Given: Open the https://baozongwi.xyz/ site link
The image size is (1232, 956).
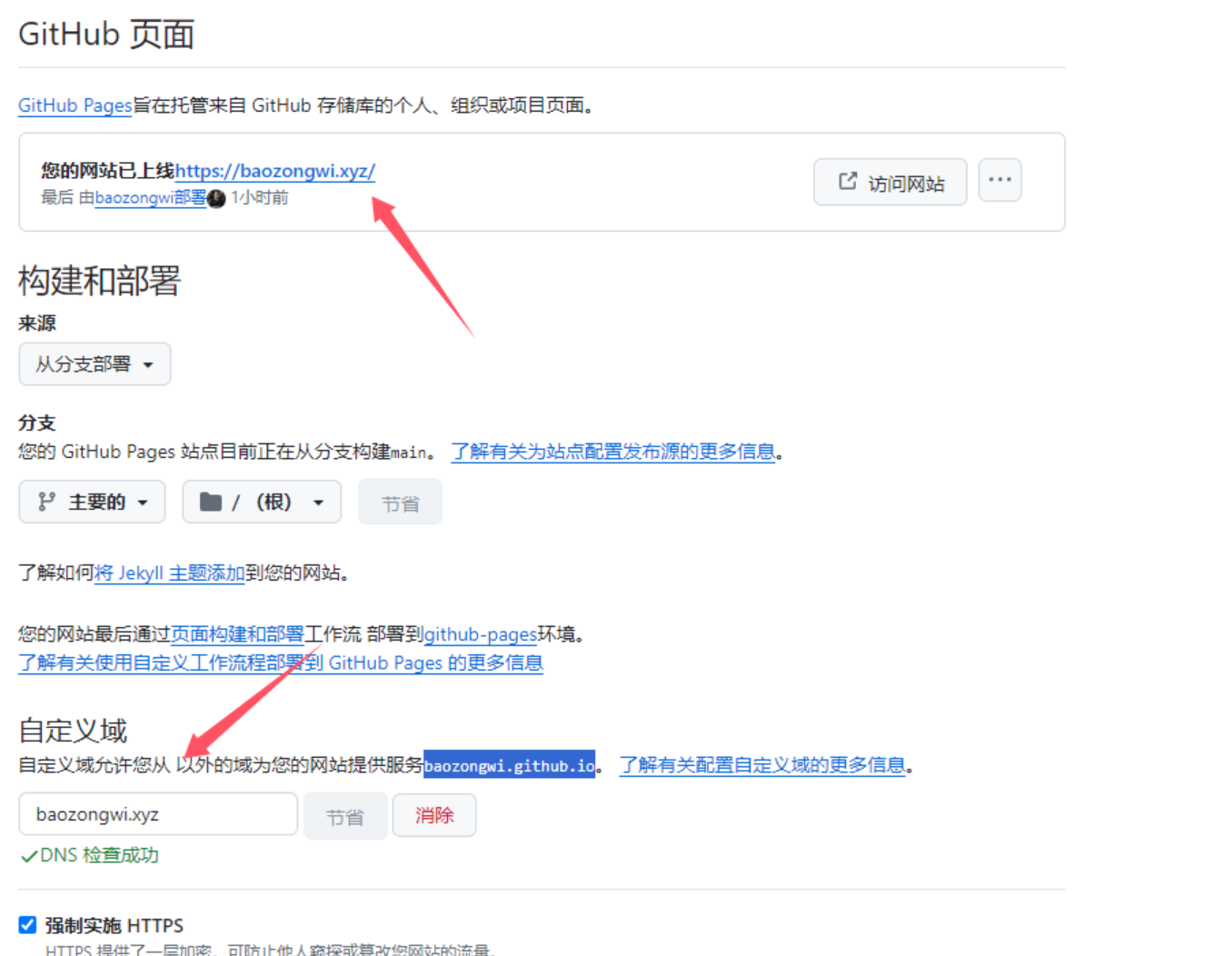Looking at the screenshot, I should 274,171.
